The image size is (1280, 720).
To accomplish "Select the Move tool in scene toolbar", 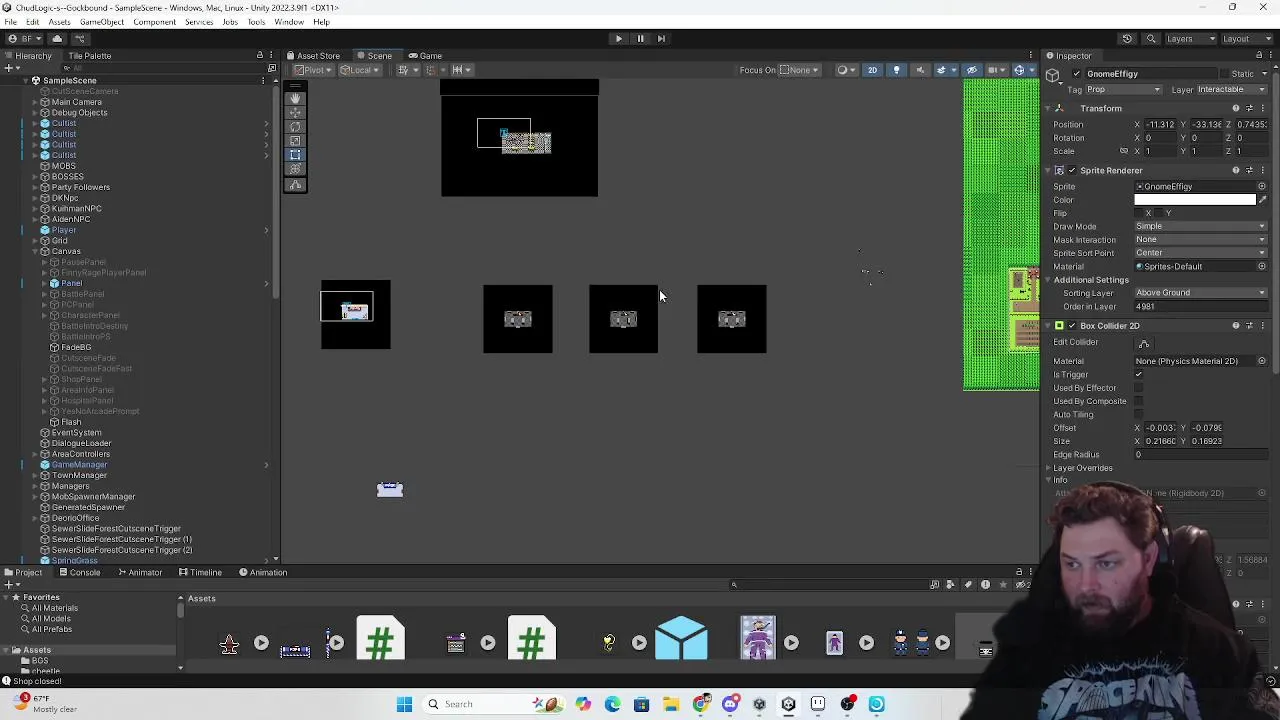I will (x=295, y=113).
